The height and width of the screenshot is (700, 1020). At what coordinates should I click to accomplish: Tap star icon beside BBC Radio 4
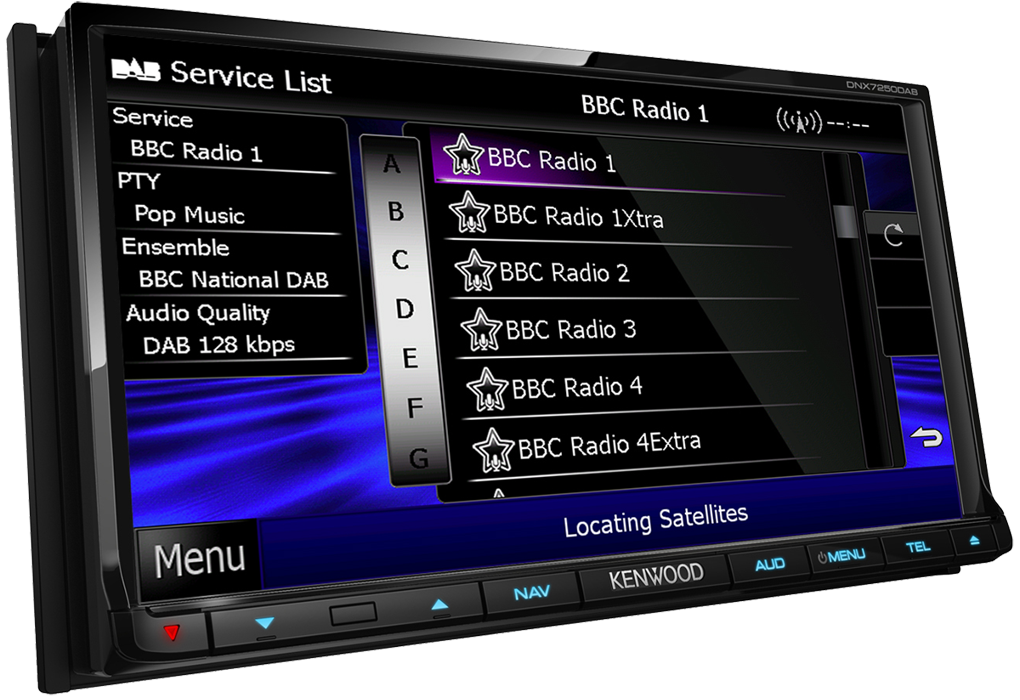coord(487,389)
